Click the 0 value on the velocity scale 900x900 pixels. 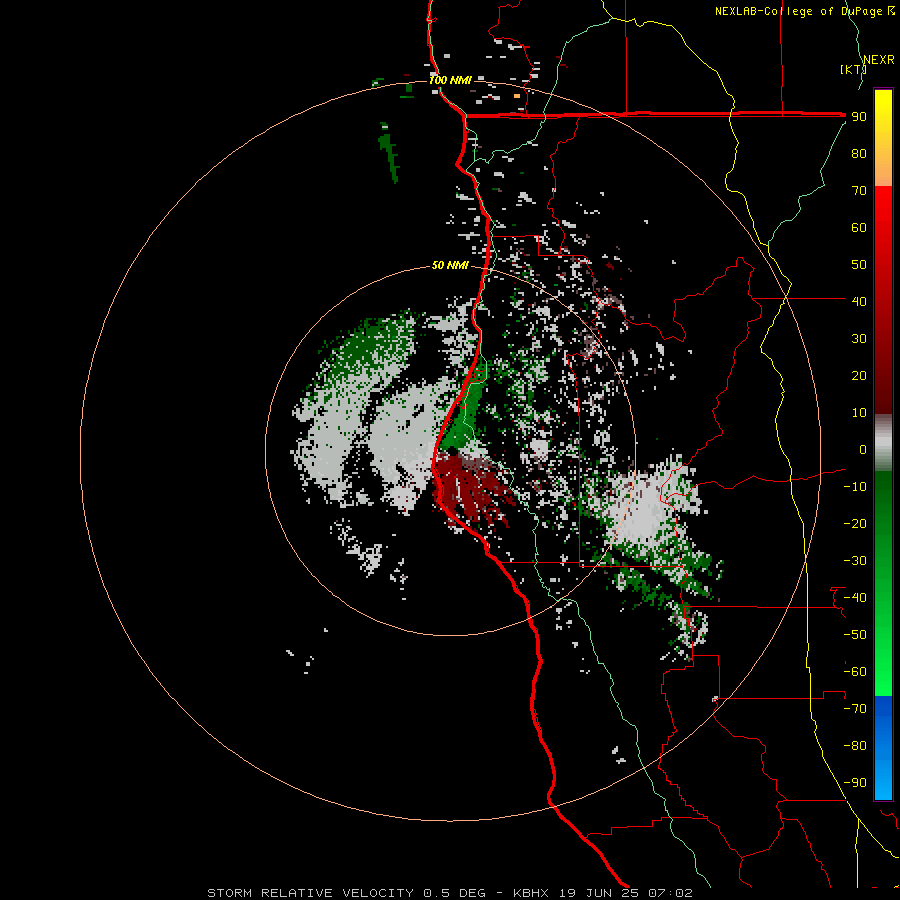(863, 450)
